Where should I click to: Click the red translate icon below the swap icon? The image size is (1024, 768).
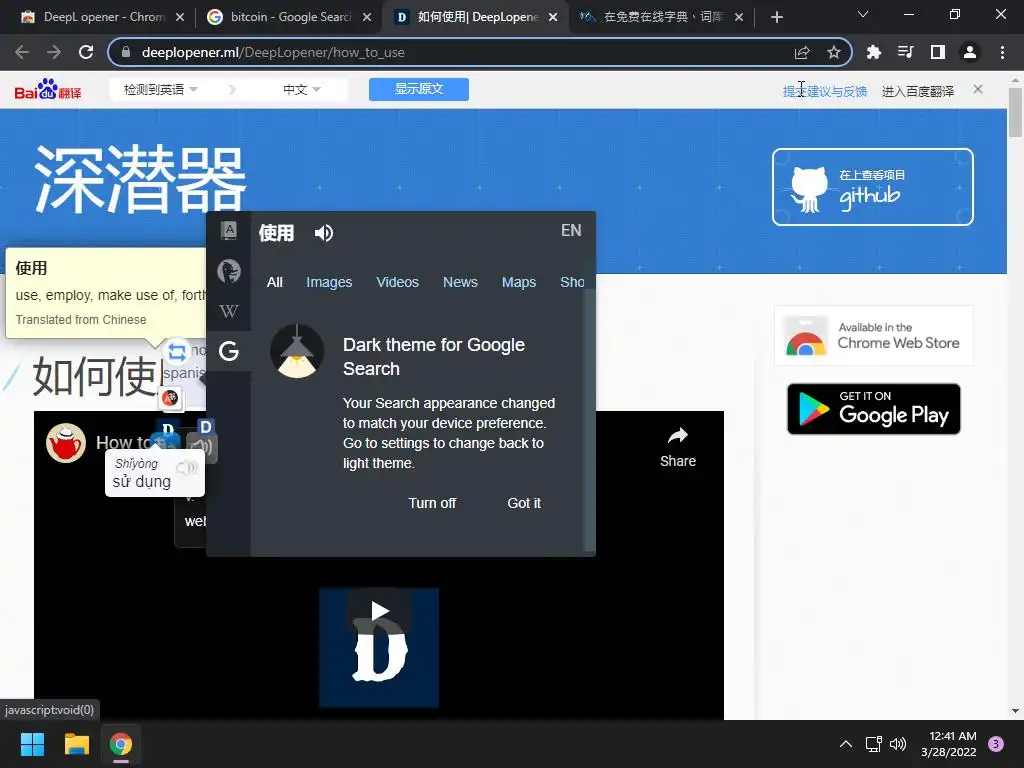coord(170,398)
